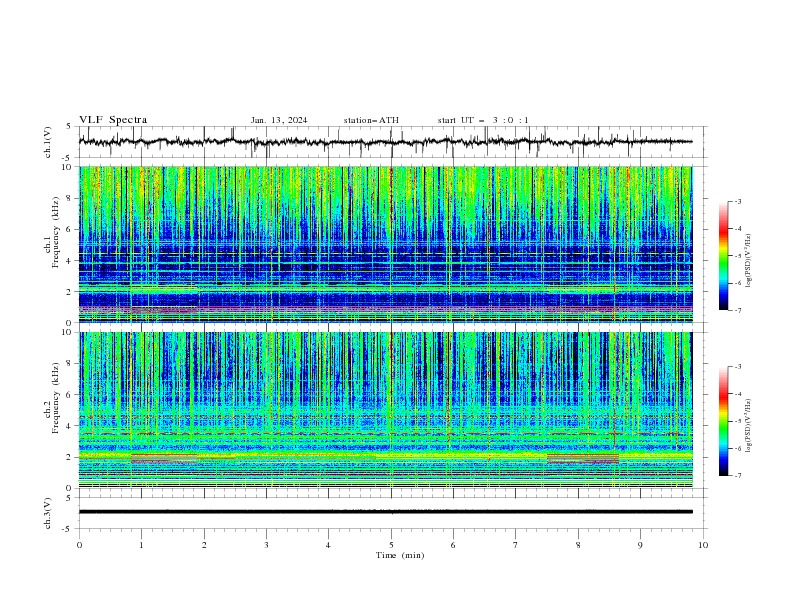Click the "7" tick on the Time axis

click(516, 545)
